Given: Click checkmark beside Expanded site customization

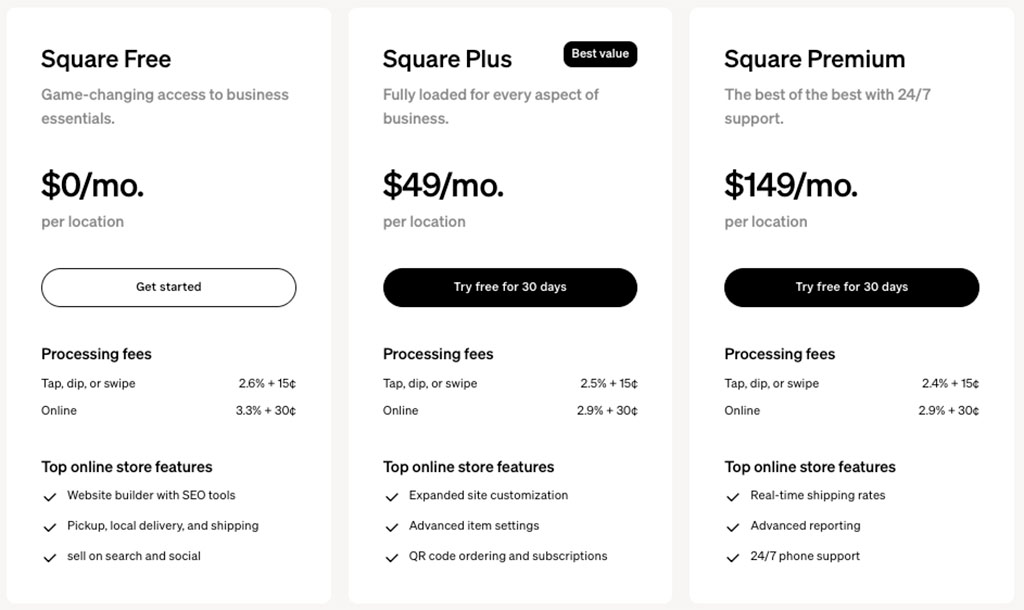Looking at the screenshot, I should tap(391, 497).
